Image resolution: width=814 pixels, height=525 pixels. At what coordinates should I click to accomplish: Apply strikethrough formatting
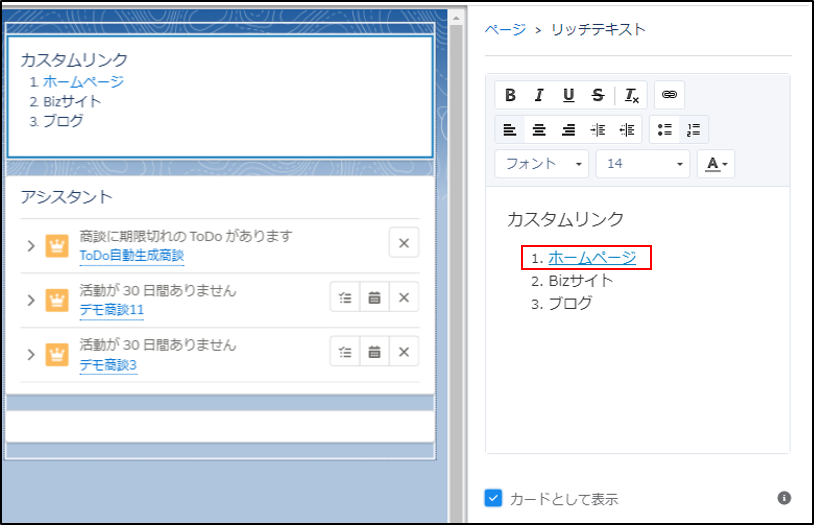point(598,95)
